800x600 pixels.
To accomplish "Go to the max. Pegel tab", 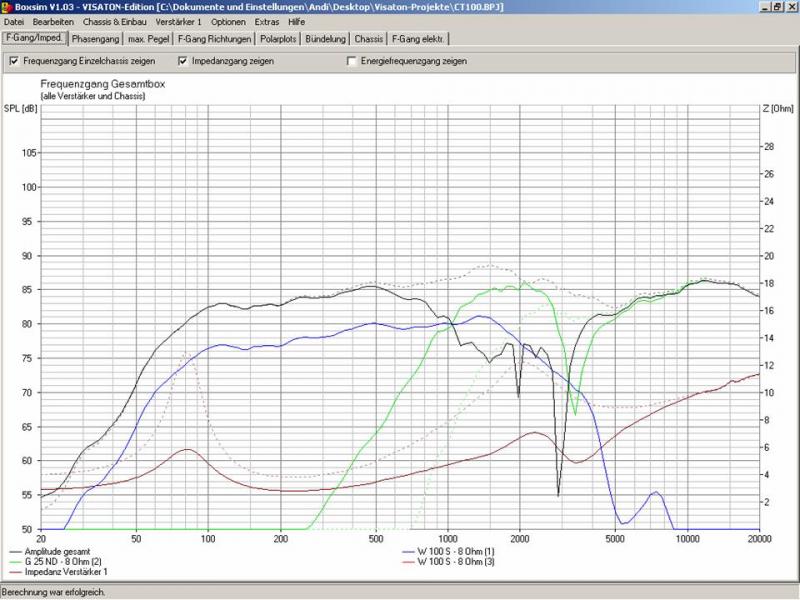I will pos(150,39).
